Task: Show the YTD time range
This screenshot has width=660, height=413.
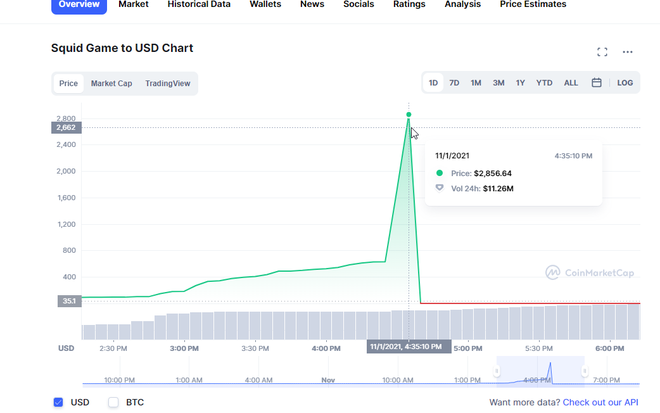Action: [544, 83]
